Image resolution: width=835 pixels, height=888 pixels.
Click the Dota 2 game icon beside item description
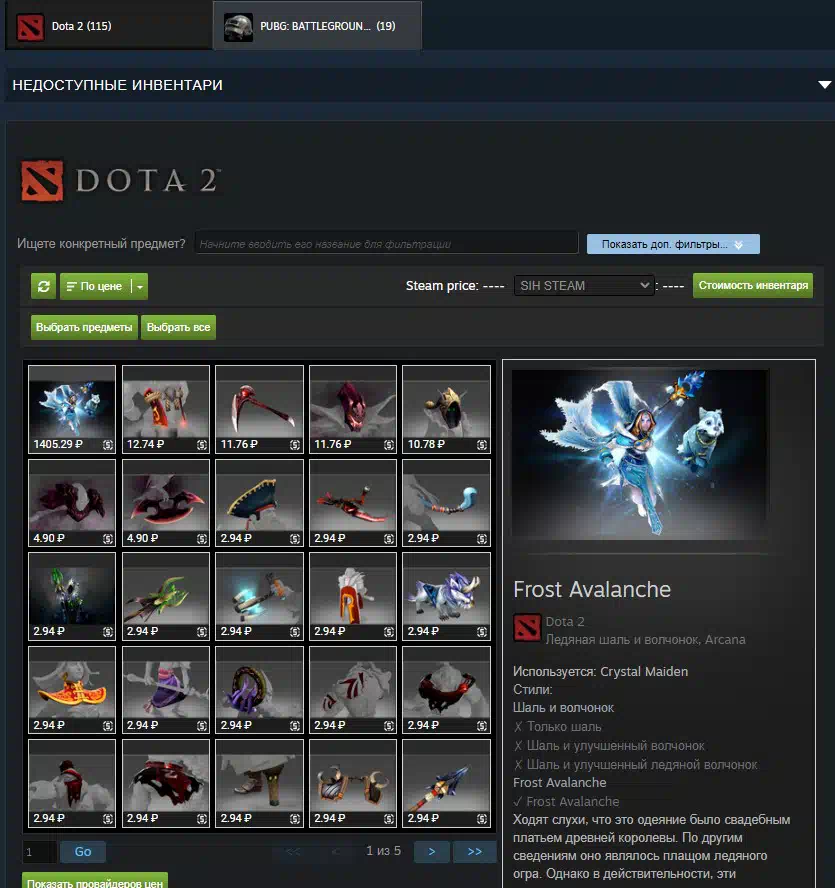point(527,627)
